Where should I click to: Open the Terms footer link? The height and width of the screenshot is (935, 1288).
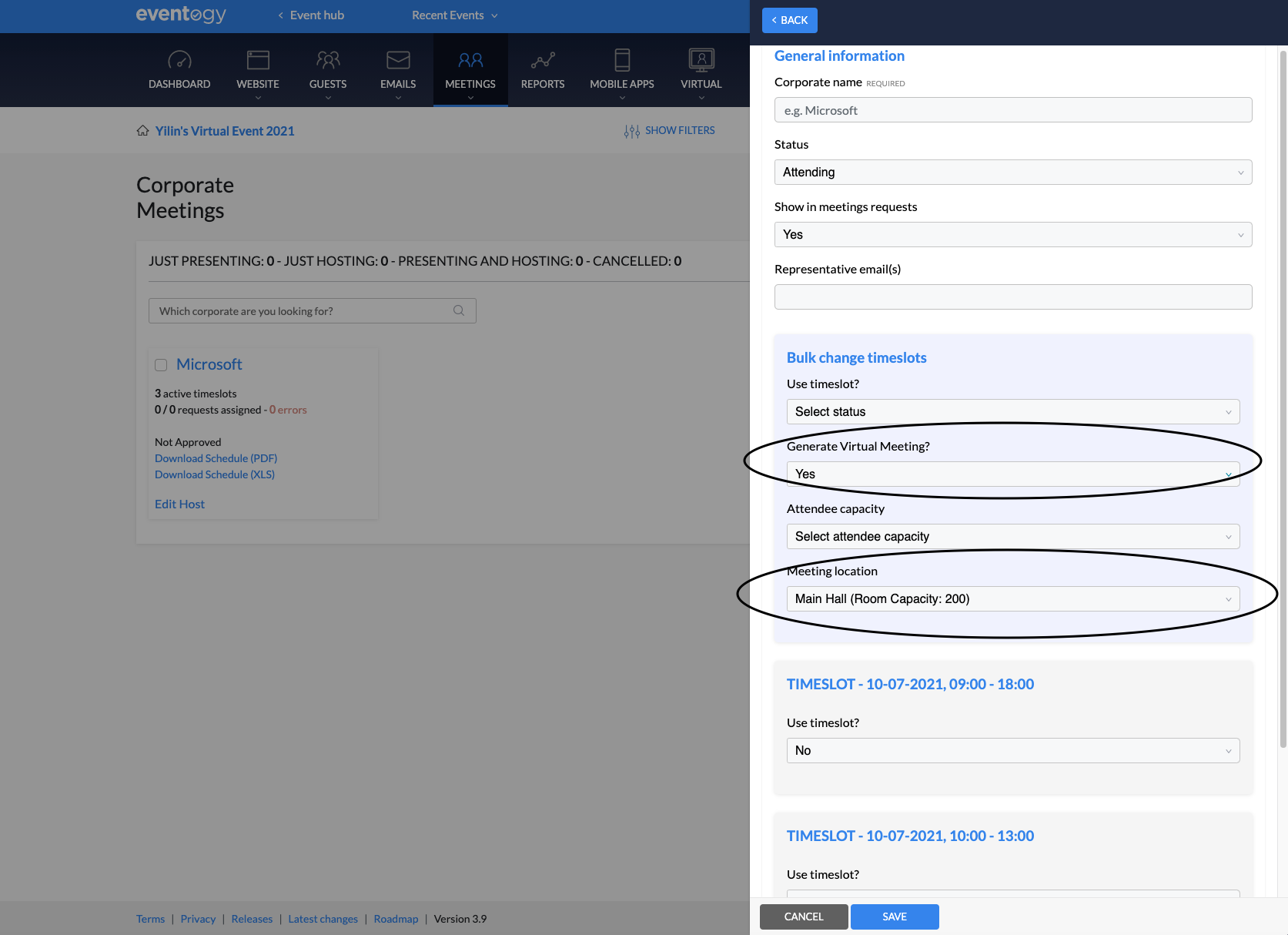150,919
